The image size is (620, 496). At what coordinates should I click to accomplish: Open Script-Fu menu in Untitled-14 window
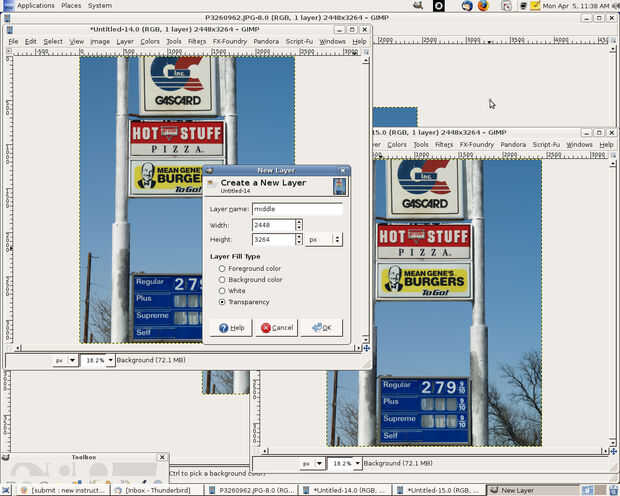coord(299,41)
